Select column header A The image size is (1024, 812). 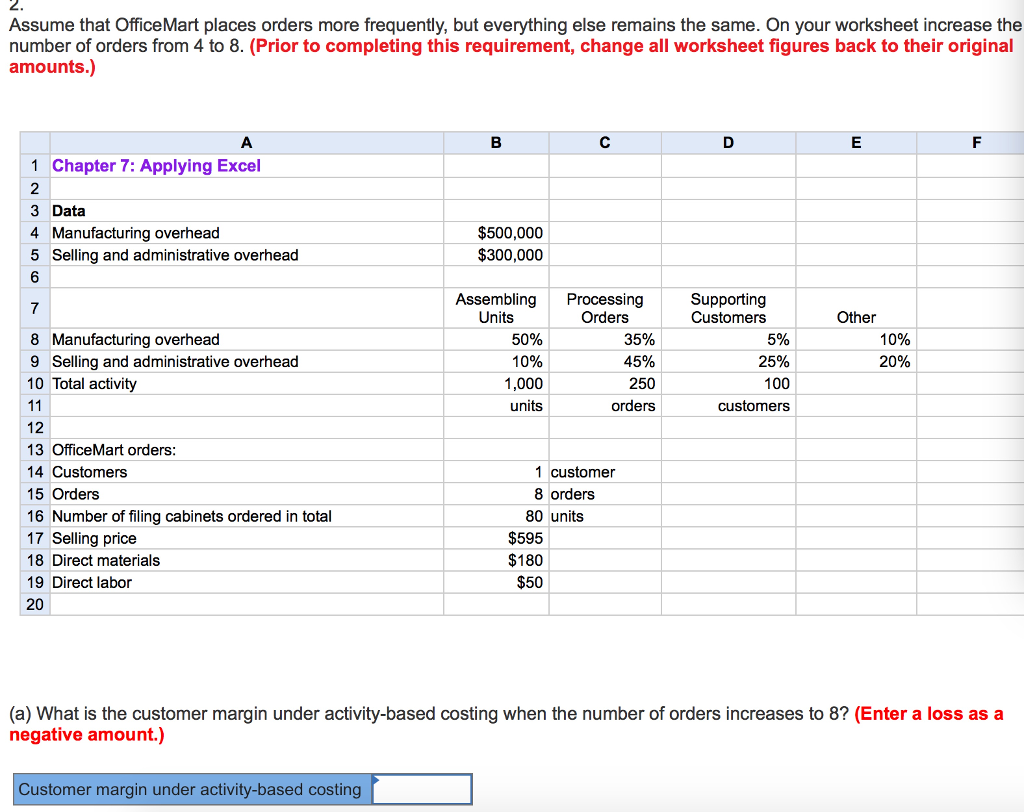(246, 142)
